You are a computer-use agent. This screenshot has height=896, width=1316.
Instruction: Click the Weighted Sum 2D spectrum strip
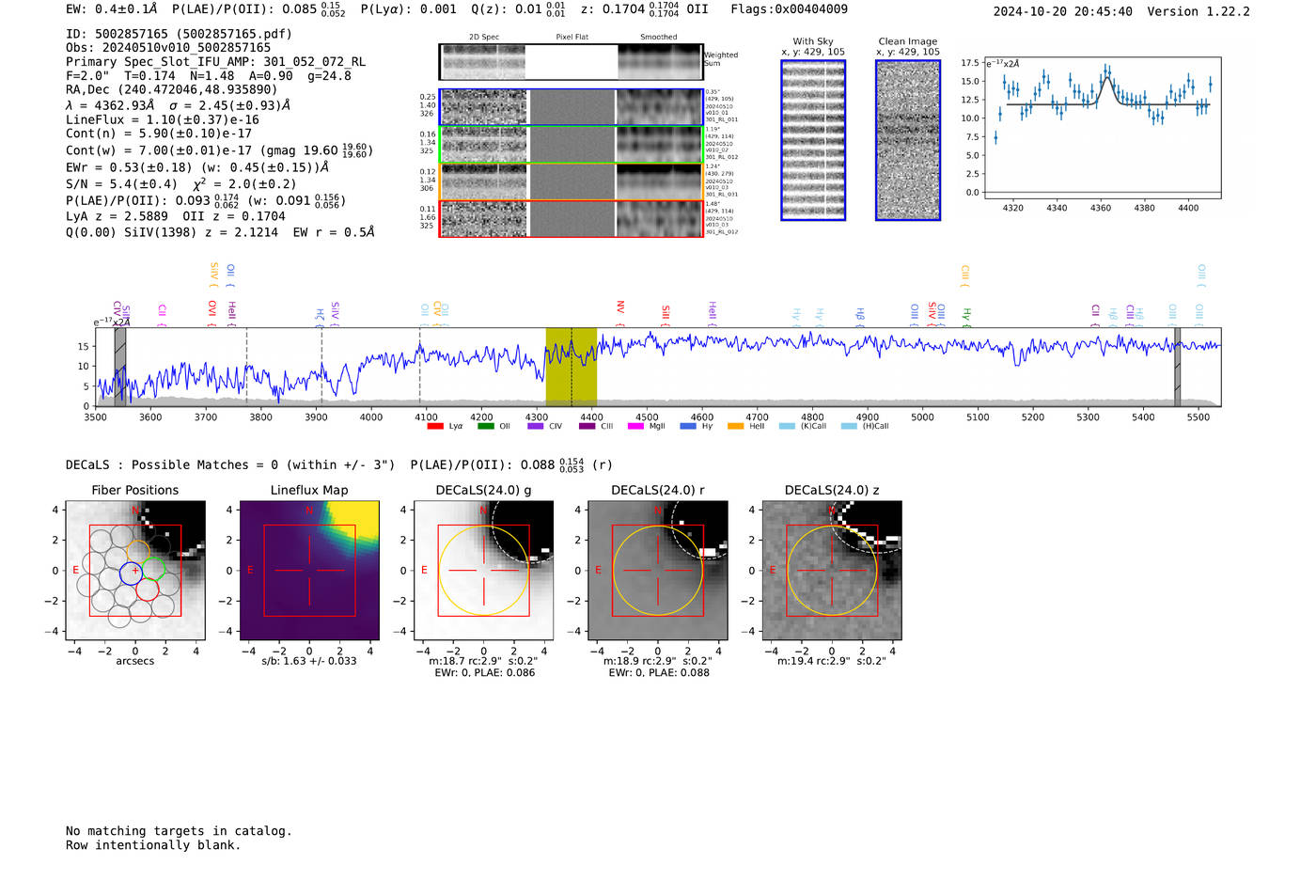571,62
